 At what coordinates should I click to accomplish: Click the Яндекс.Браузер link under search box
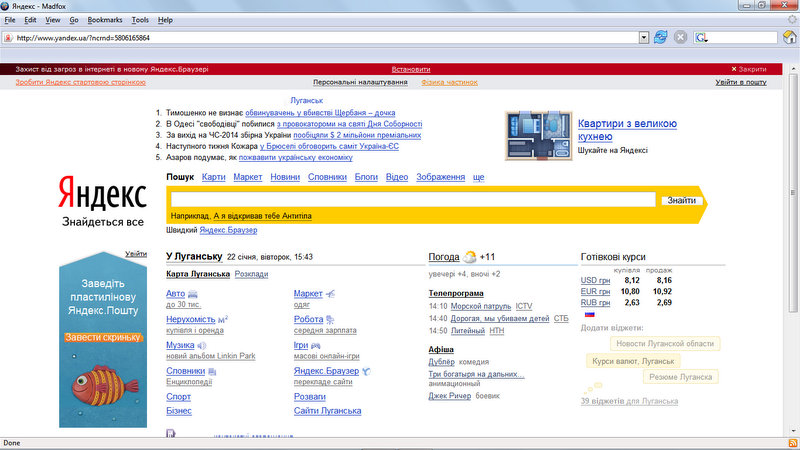click(x=228, y=230)
